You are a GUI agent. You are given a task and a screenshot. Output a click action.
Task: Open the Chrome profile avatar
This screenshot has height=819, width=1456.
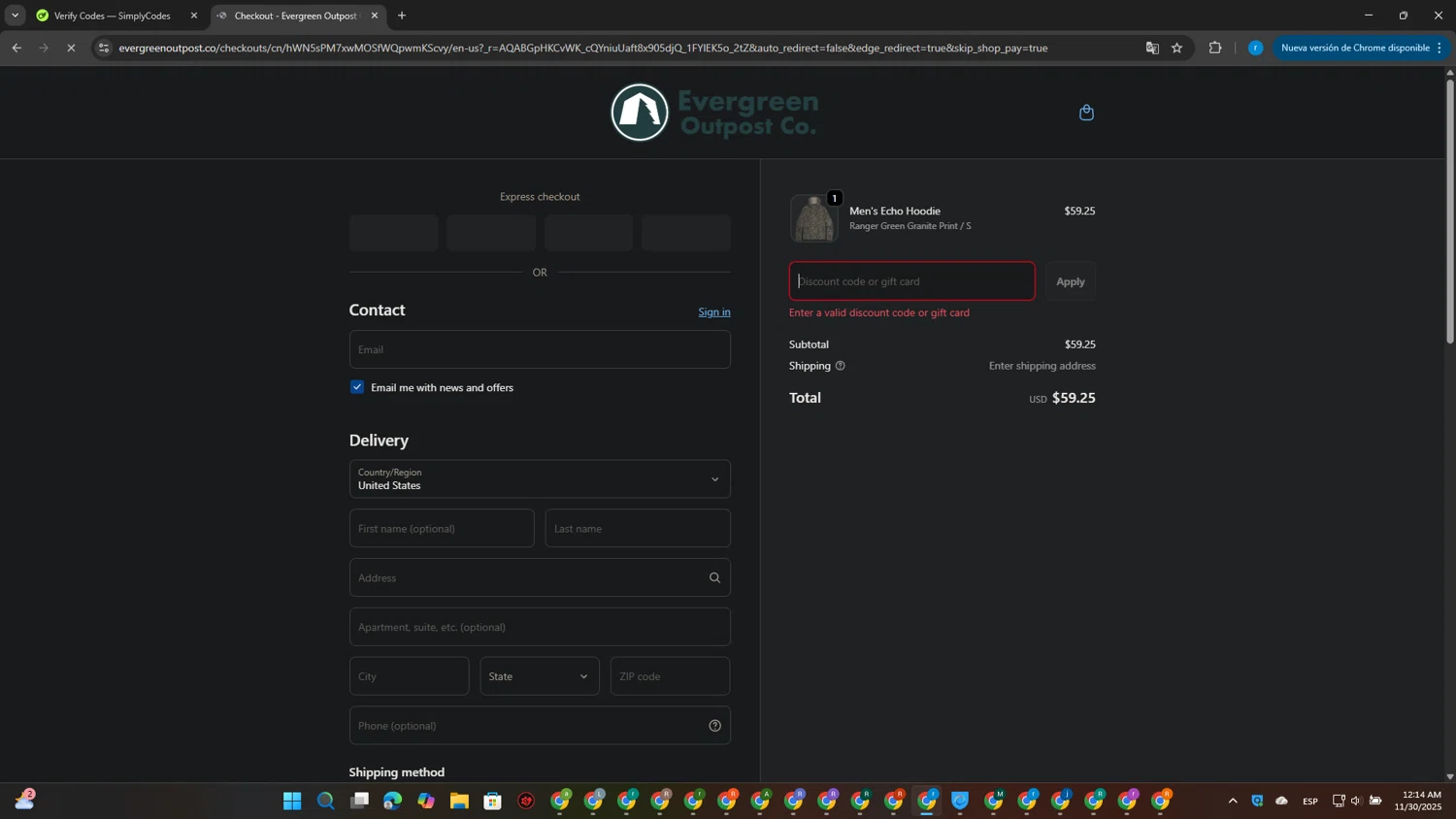click(x=1255, y=48)
